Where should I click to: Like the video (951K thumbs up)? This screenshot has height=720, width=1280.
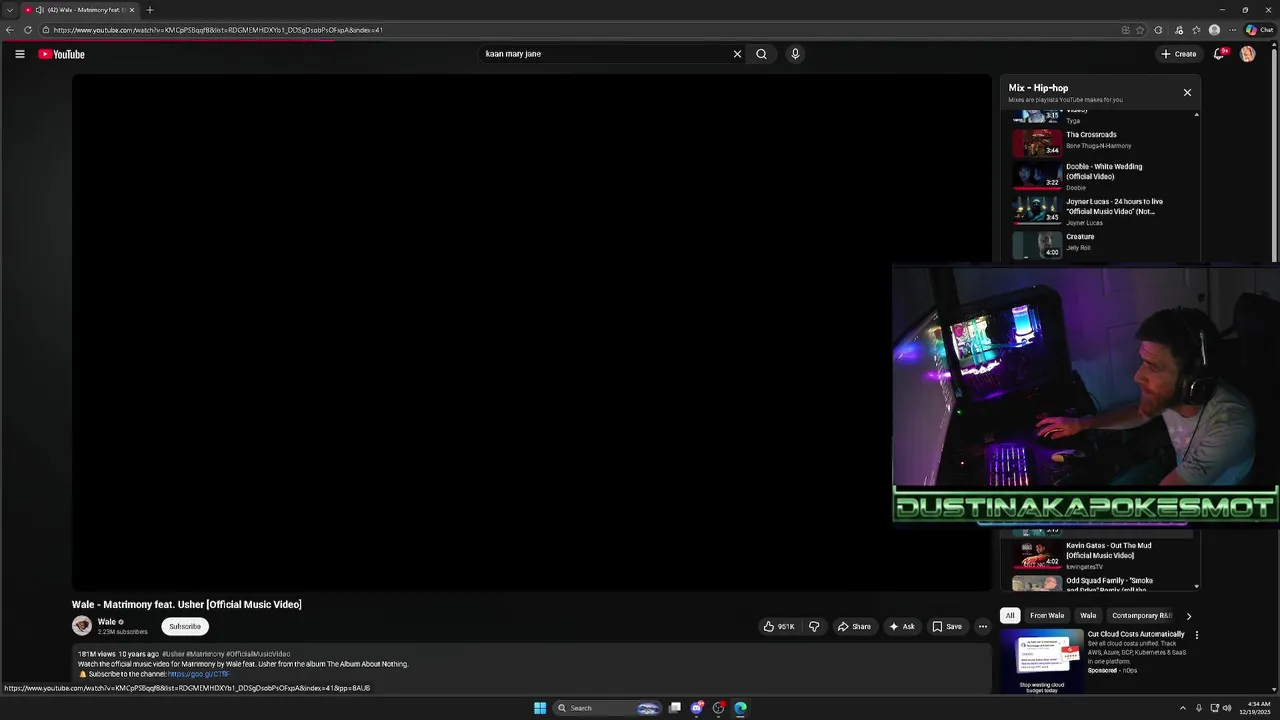click(779, 627)
